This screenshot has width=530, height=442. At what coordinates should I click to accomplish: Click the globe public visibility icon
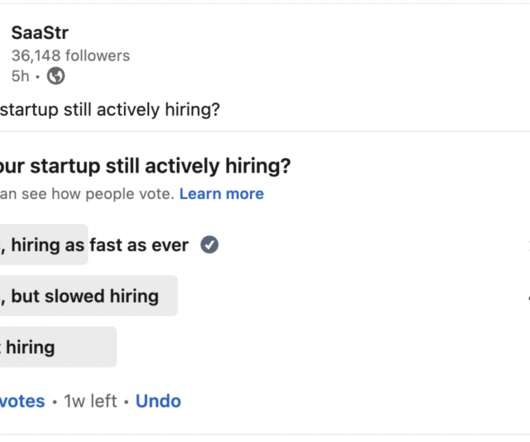(56, 76)
